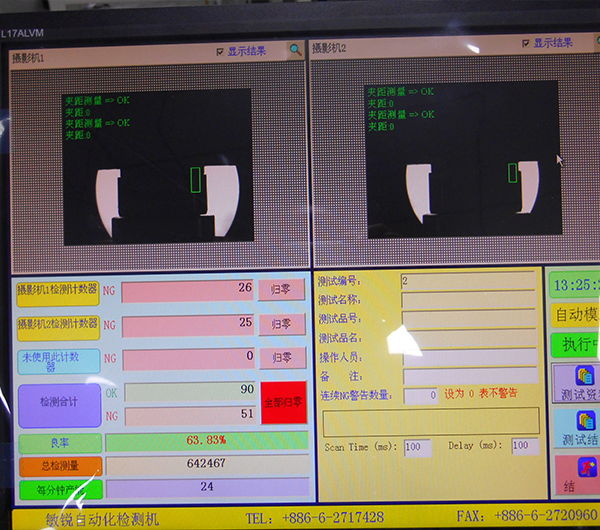The height and width of the screenshot is (530, 600).
Task: Click the green ROI box in camera 1 image
Action: [x=196, y=179]
